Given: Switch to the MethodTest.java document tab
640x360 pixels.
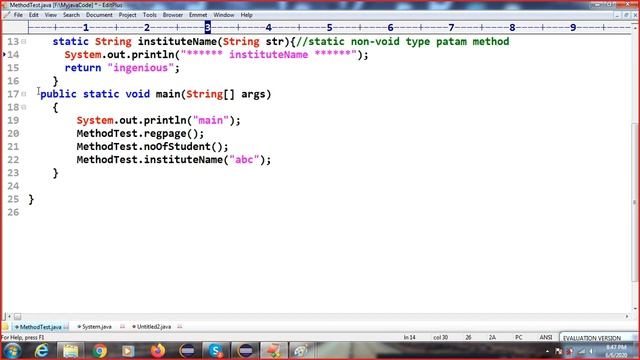Looking at the screenshot, I should coord(40,327).
